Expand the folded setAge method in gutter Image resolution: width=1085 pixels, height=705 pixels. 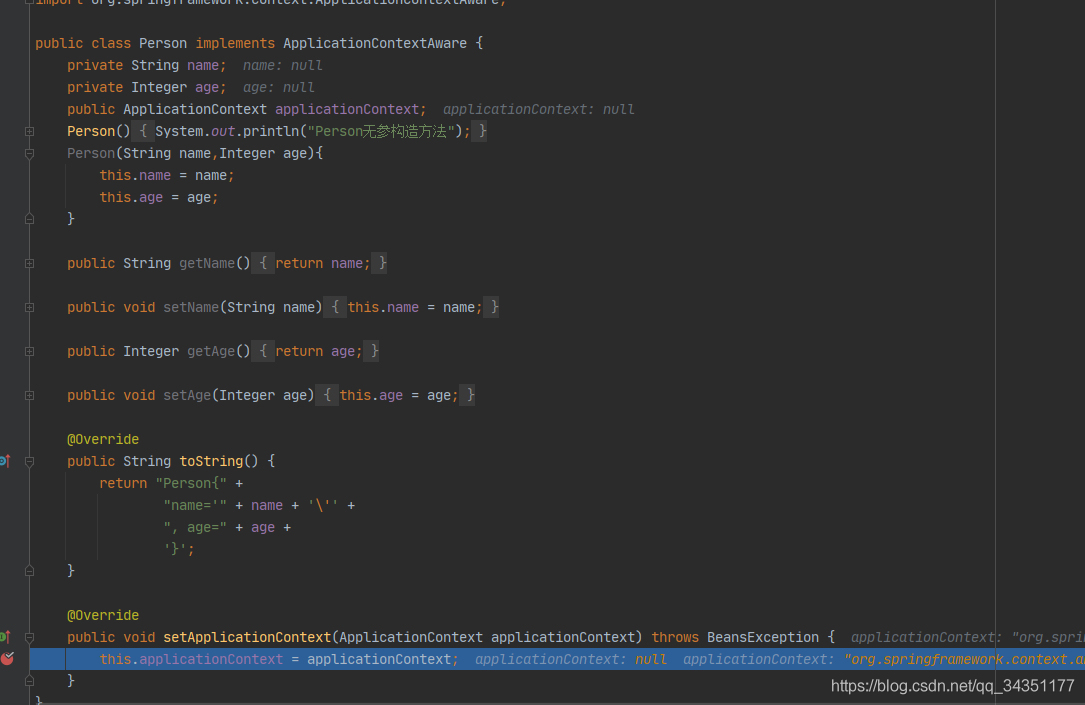coord(29,396)
